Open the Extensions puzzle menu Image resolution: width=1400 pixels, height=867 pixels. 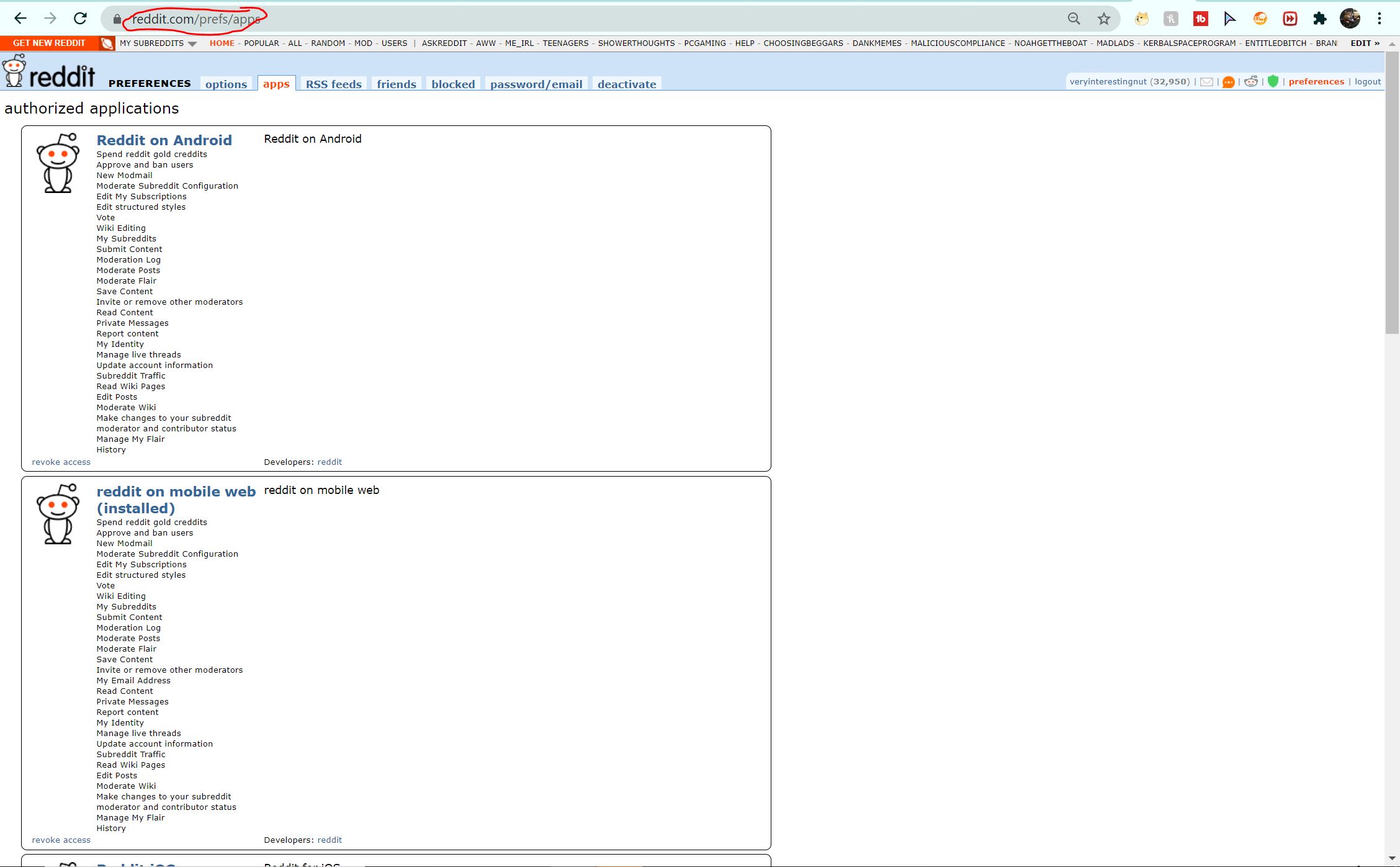(x=1319, y=19)
